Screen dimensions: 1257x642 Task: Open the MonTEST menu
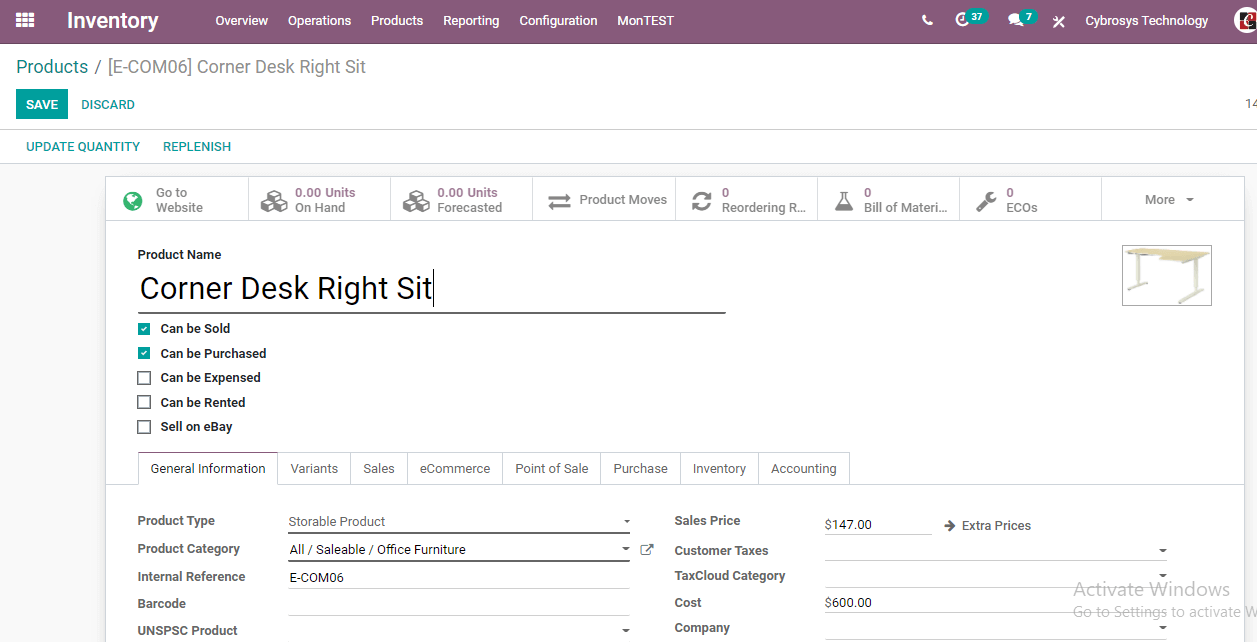[645, 20]
